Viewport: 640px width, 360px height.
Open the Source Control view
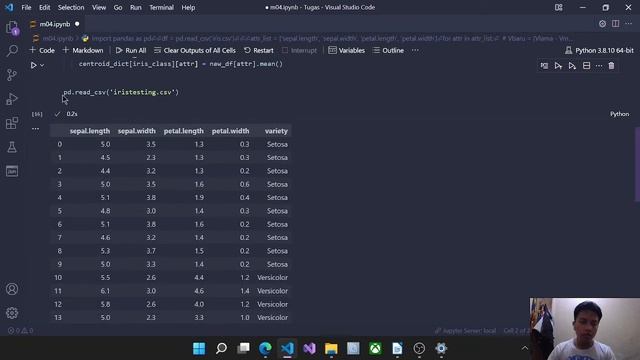(12, 75)
